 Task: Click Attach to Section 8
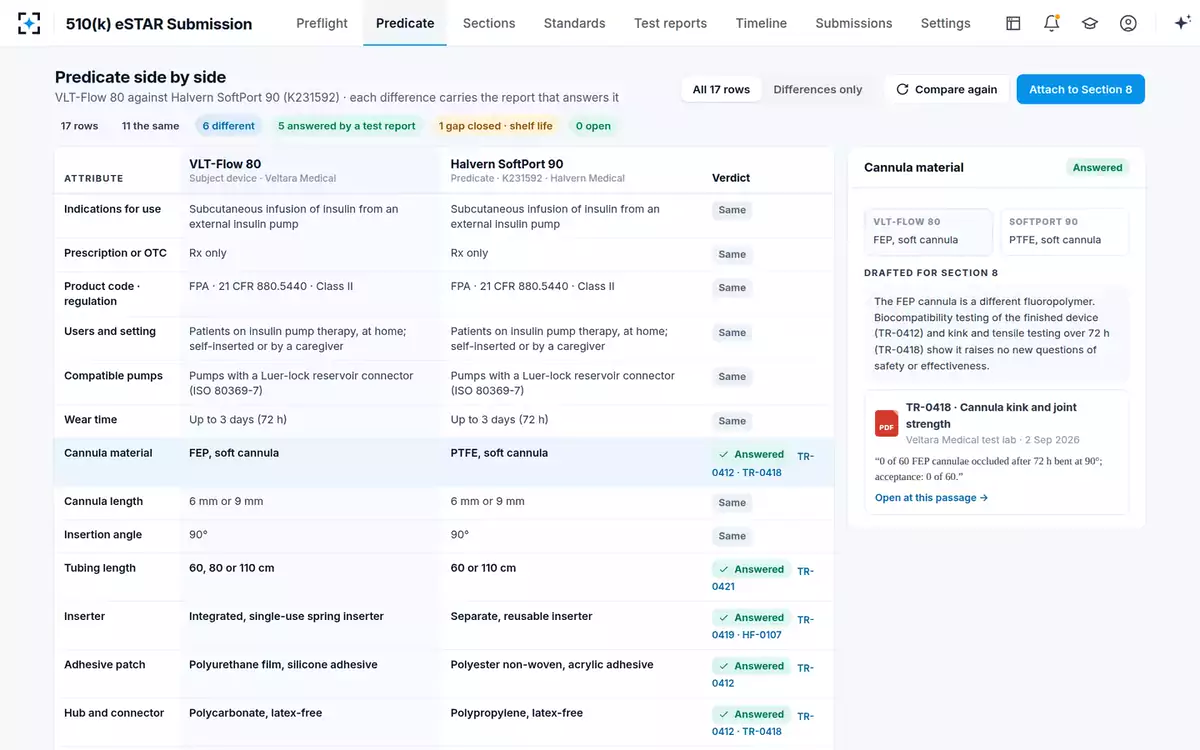click(1081, 89)
